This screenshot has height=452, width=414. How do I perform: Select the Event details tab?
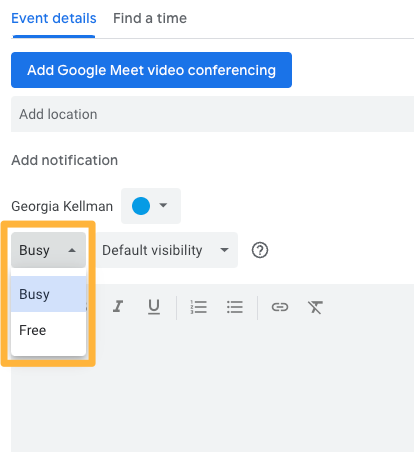(54, 18)
